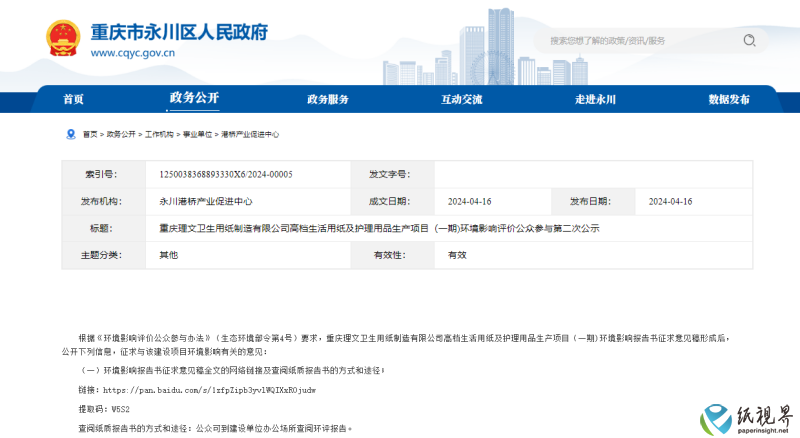Click the 政务公开 breadcrumb link
The width and height of the screenshot is (800, 438).
[x=121, y=134]
